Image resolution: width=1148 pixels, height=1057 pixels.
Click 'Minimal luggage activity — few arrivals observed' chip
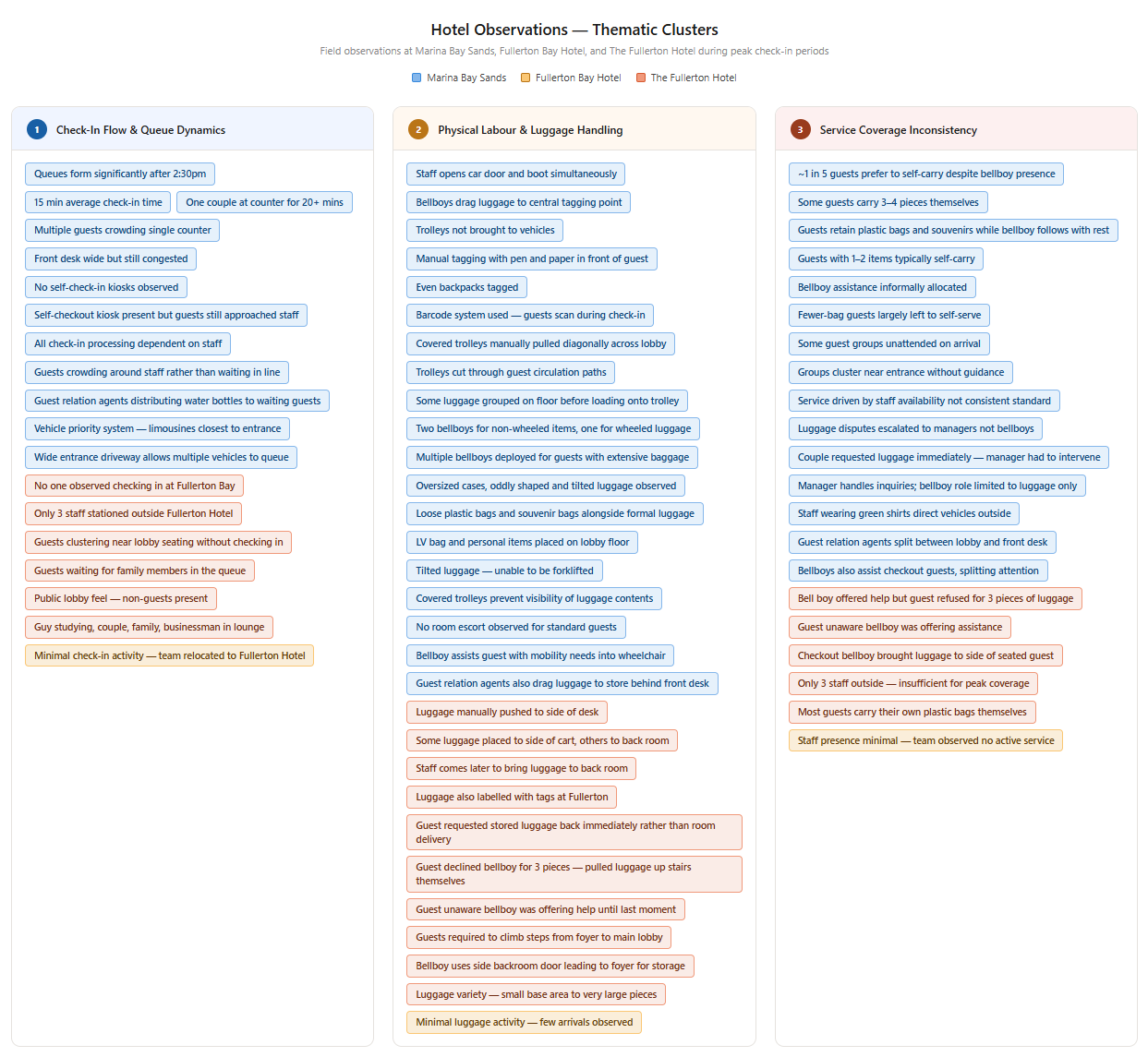pos(524,1022)
